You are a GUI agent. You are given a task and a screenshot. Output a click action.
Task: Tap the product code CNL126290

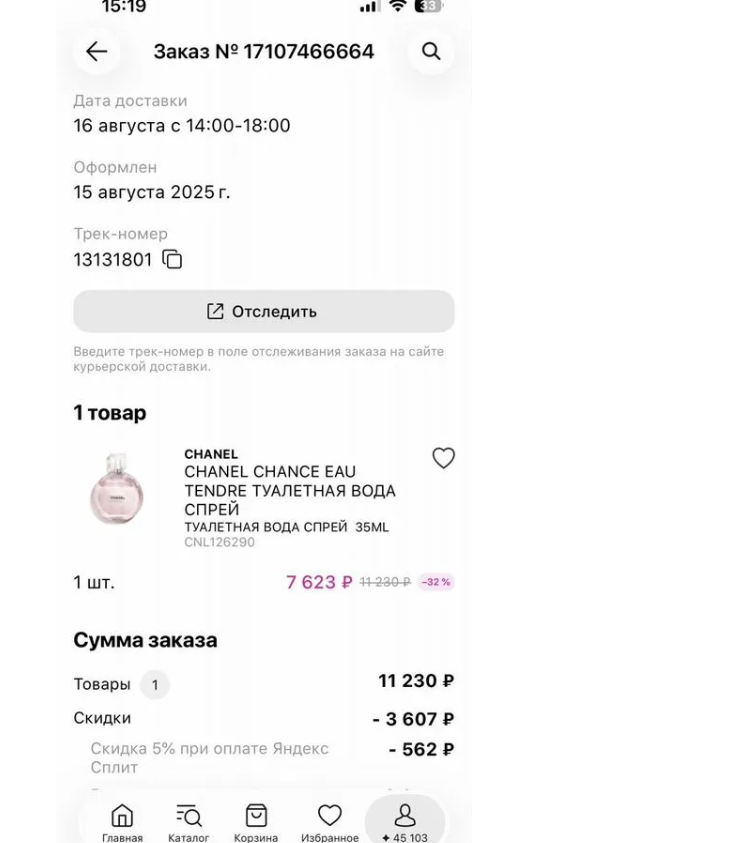coord(219,543)
